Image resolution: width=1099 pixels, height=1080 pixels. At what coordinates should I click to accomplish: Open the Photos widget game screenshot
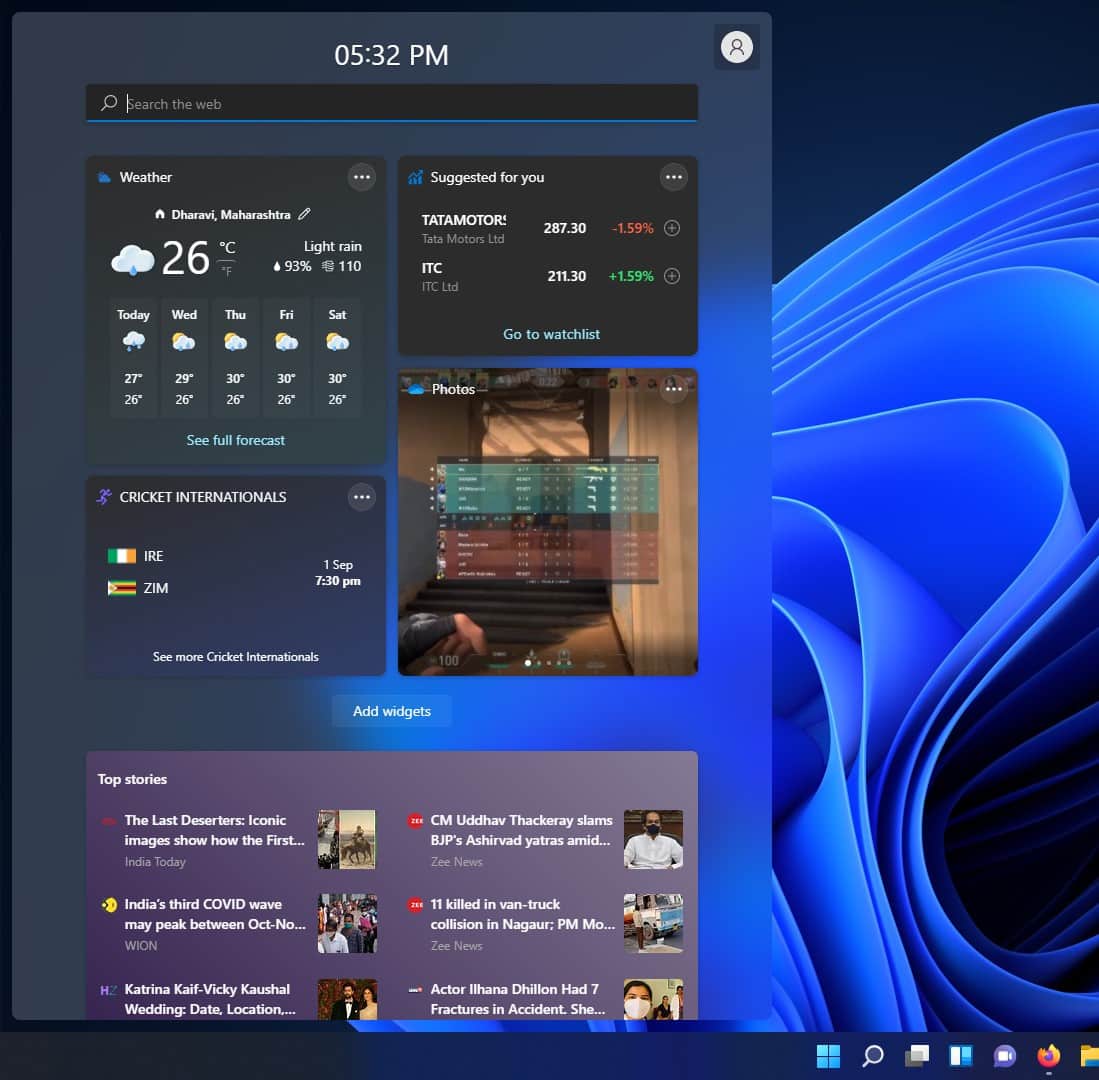point(547,522)
